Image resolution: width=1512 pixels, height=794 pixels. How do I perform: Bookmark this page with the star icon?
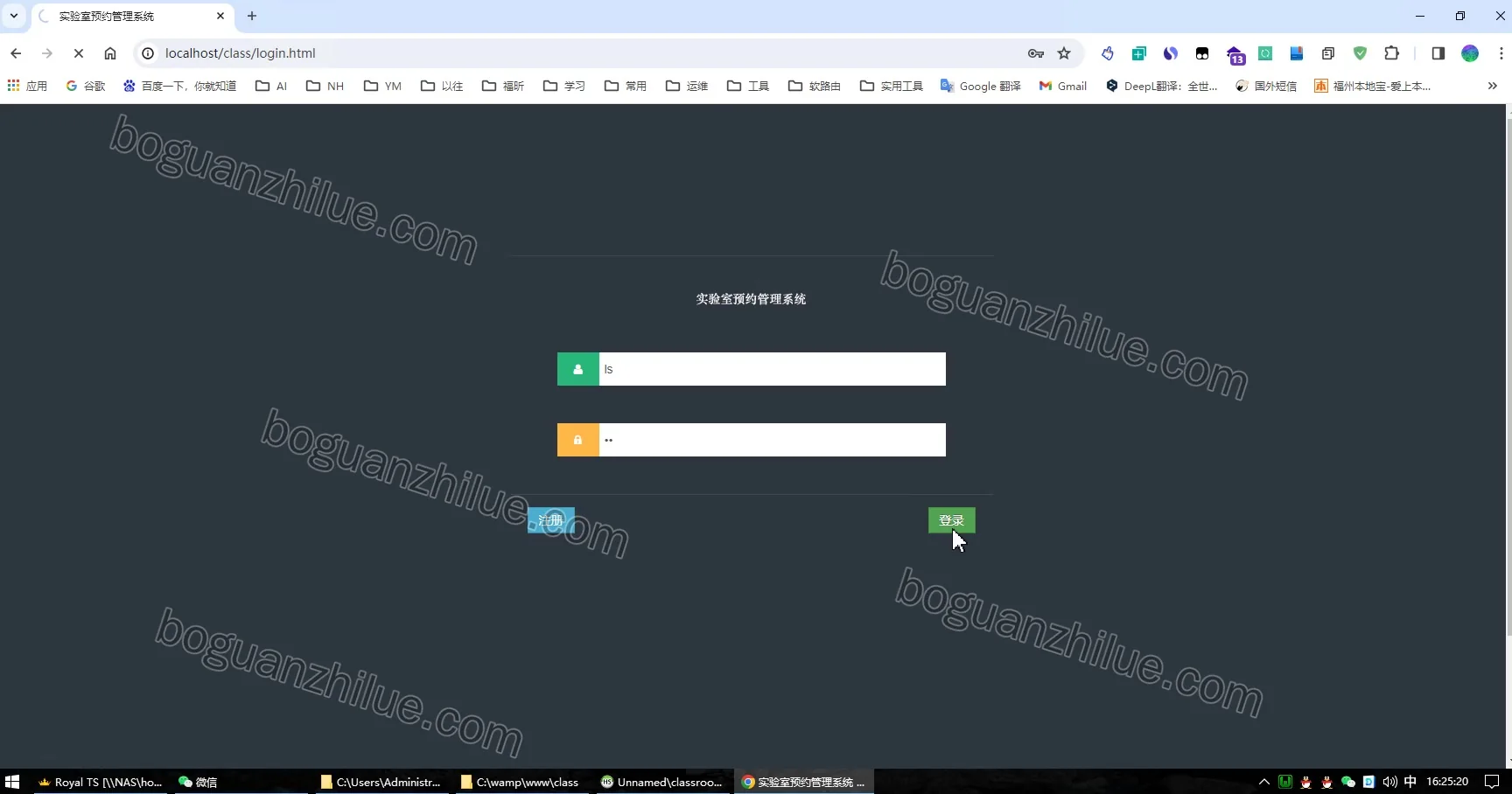pos(1064,53)
